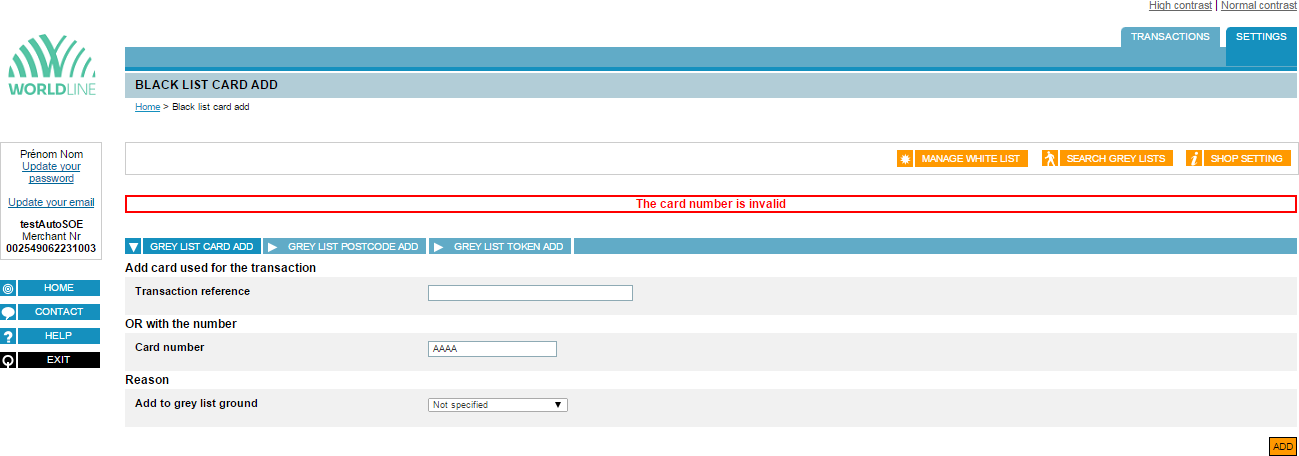
Task: Click the Home breadcrumb link
Action: click(x=147, y=107)
